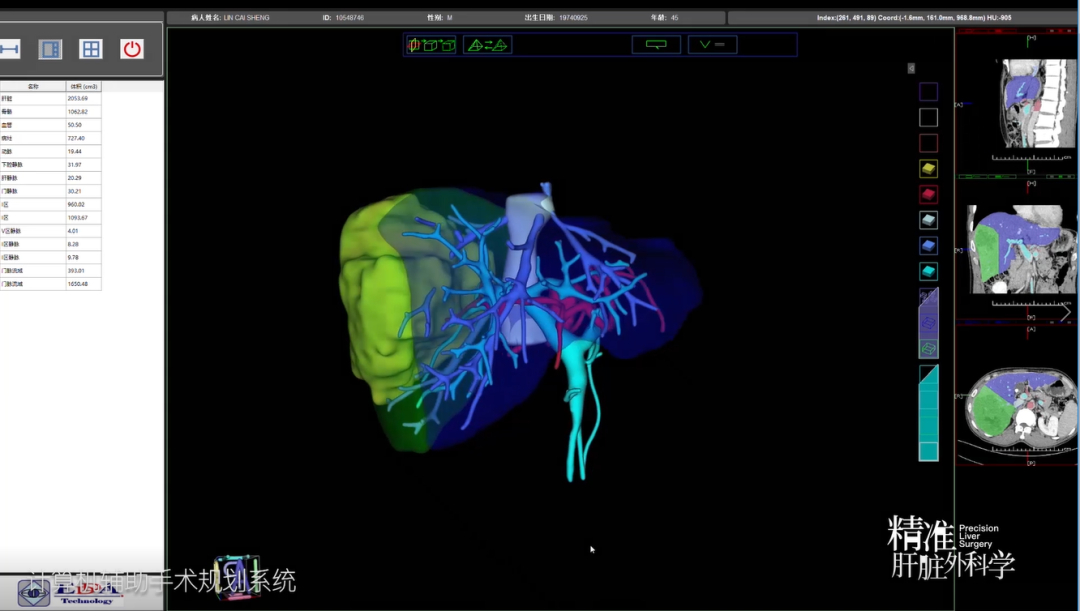Collapse the small gray toggle above layer boxes
The height and width of the screenshot is (611, 1080).
pos(911,68)
